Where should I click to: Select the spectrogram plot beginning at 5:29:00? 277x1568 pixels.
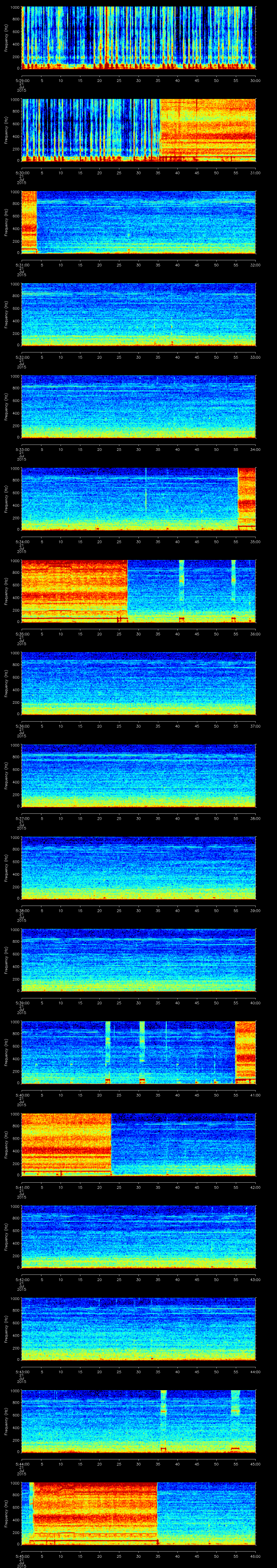(x=138, y=38)
